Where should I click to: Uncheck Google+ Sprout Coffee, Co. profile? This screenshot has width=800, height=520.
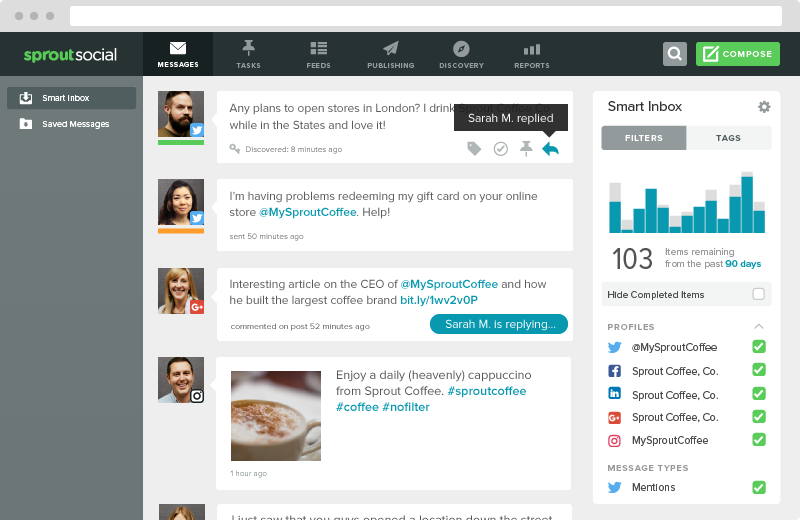coord(759,417)
